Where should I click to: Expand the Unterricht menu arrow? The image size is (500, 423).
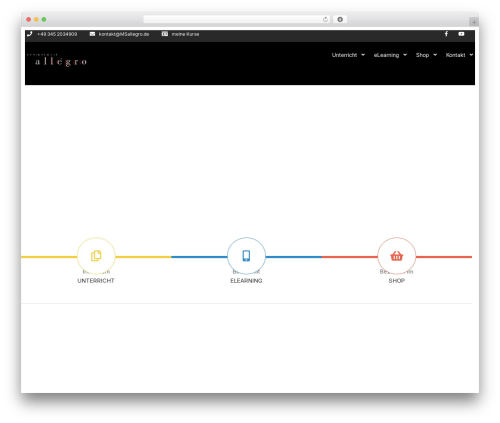pos(363,55)
